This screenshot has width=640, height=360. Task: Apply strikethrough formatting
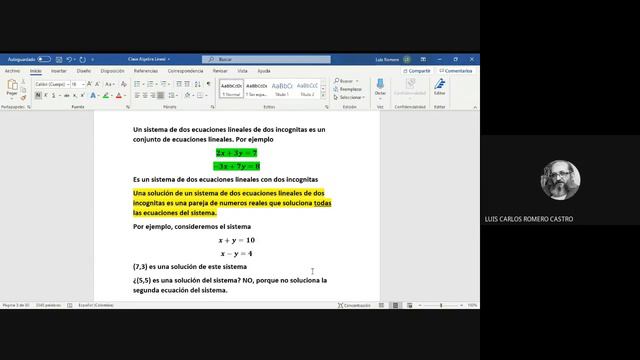pos(67,96)
